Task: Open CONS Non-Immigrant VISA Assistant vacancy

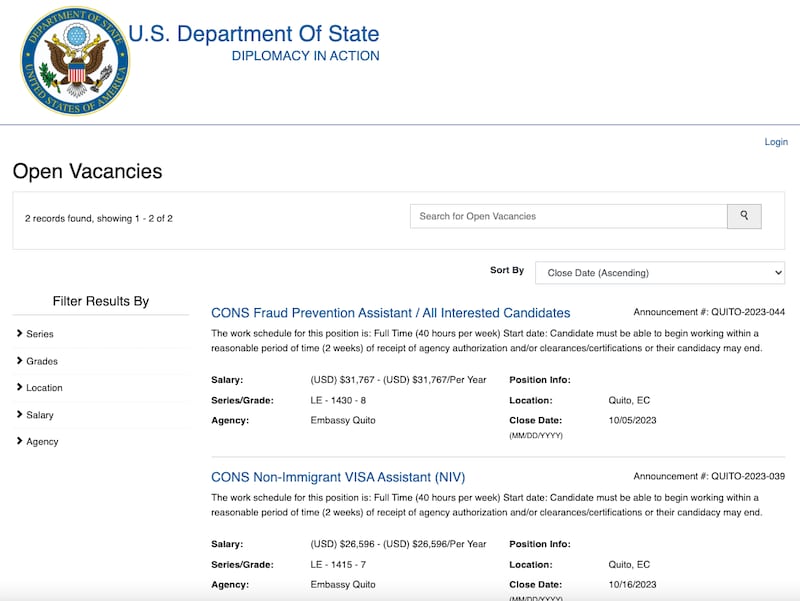Action: tap(338, 477)
